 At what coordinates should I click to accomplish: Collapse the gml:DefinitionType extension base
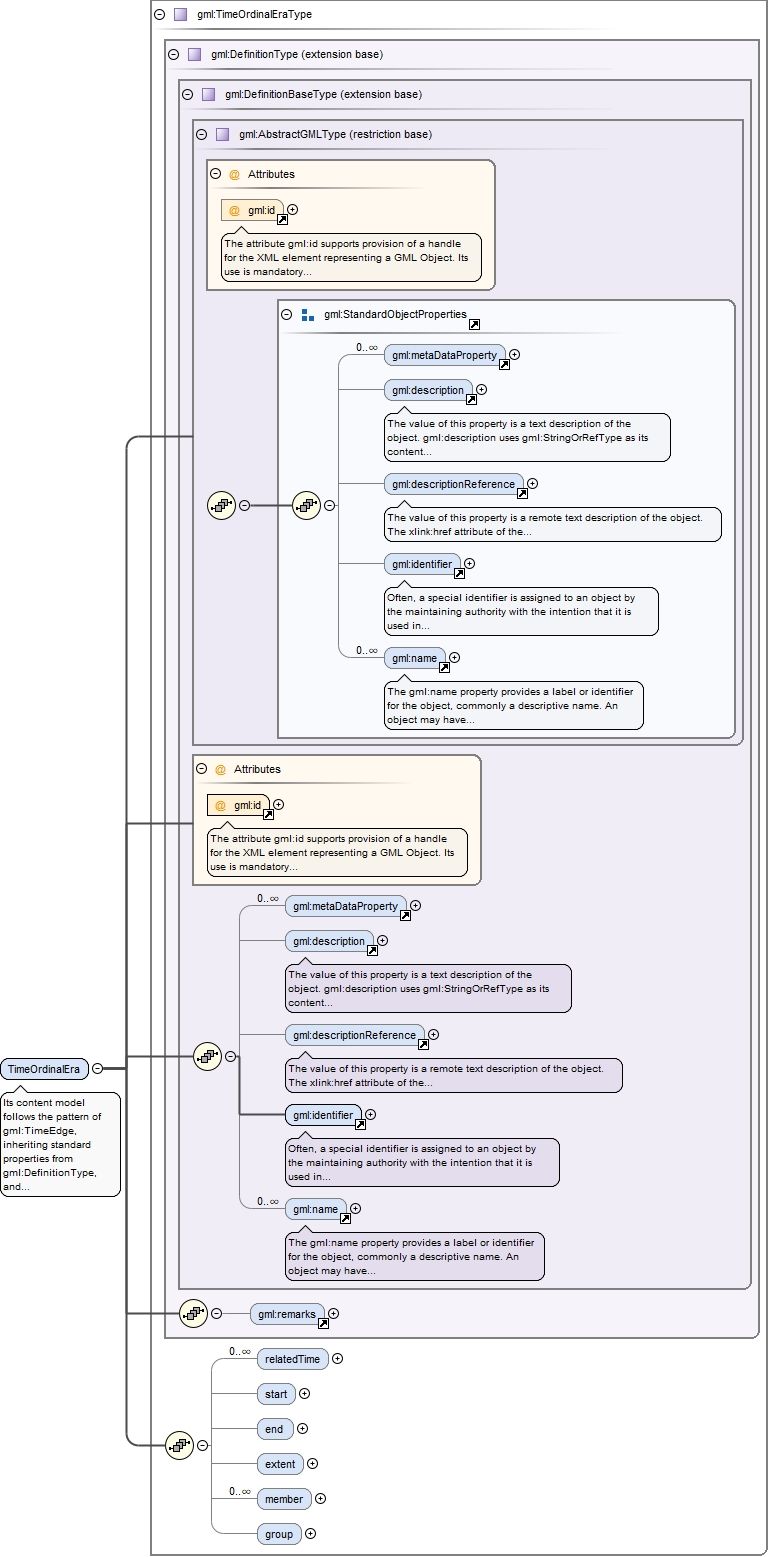tap(173, 54)
